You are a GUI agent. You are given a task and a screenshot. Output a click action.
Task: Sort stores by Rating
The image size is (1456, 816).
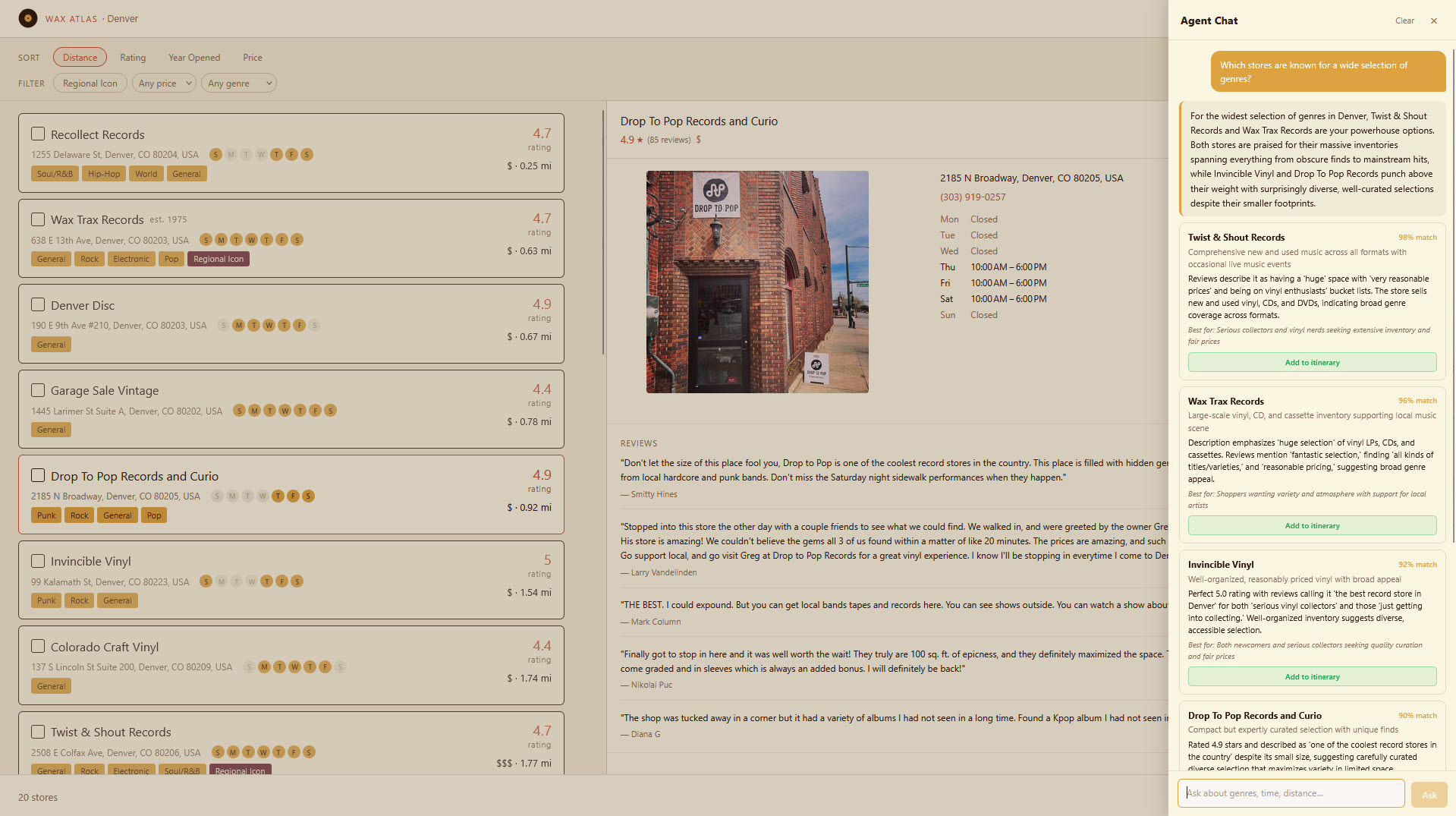click(133, 58)
